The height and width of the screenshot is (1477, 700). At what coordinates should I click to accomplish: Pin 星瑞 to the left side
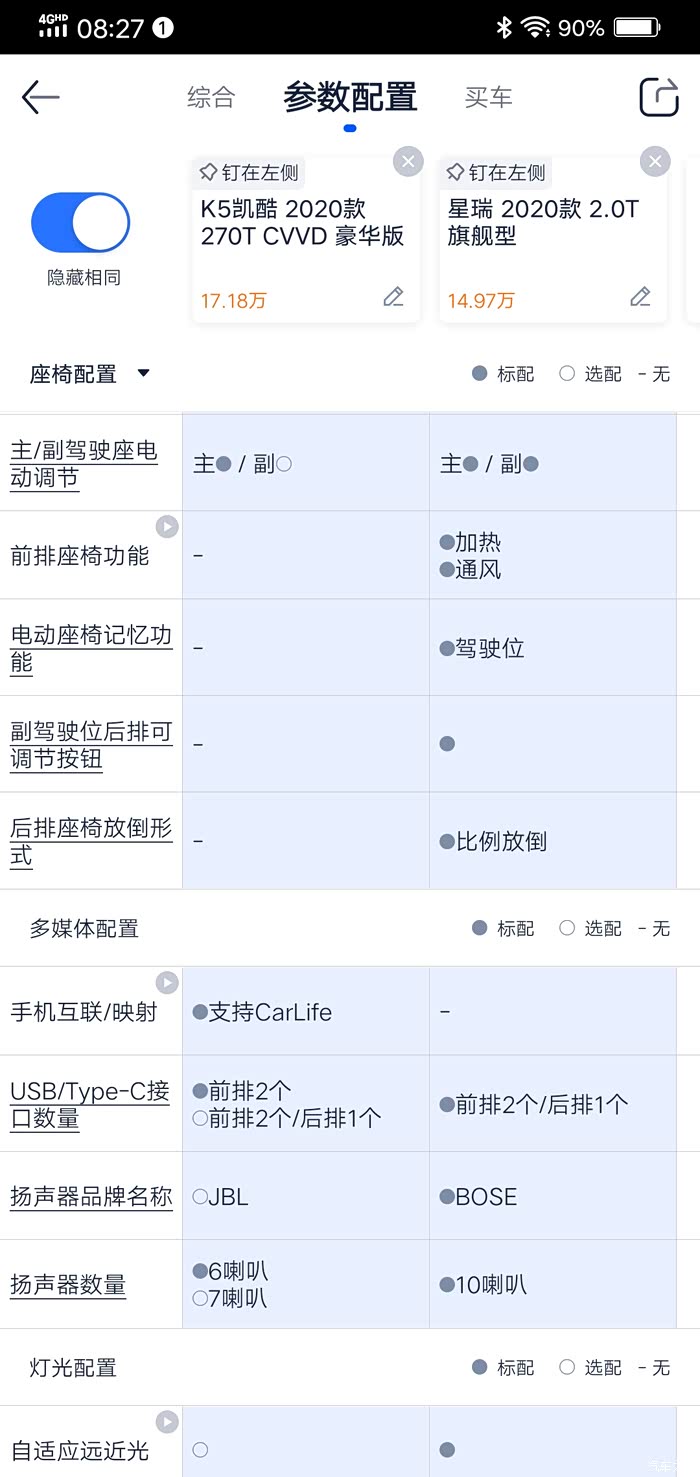(496, 173)
